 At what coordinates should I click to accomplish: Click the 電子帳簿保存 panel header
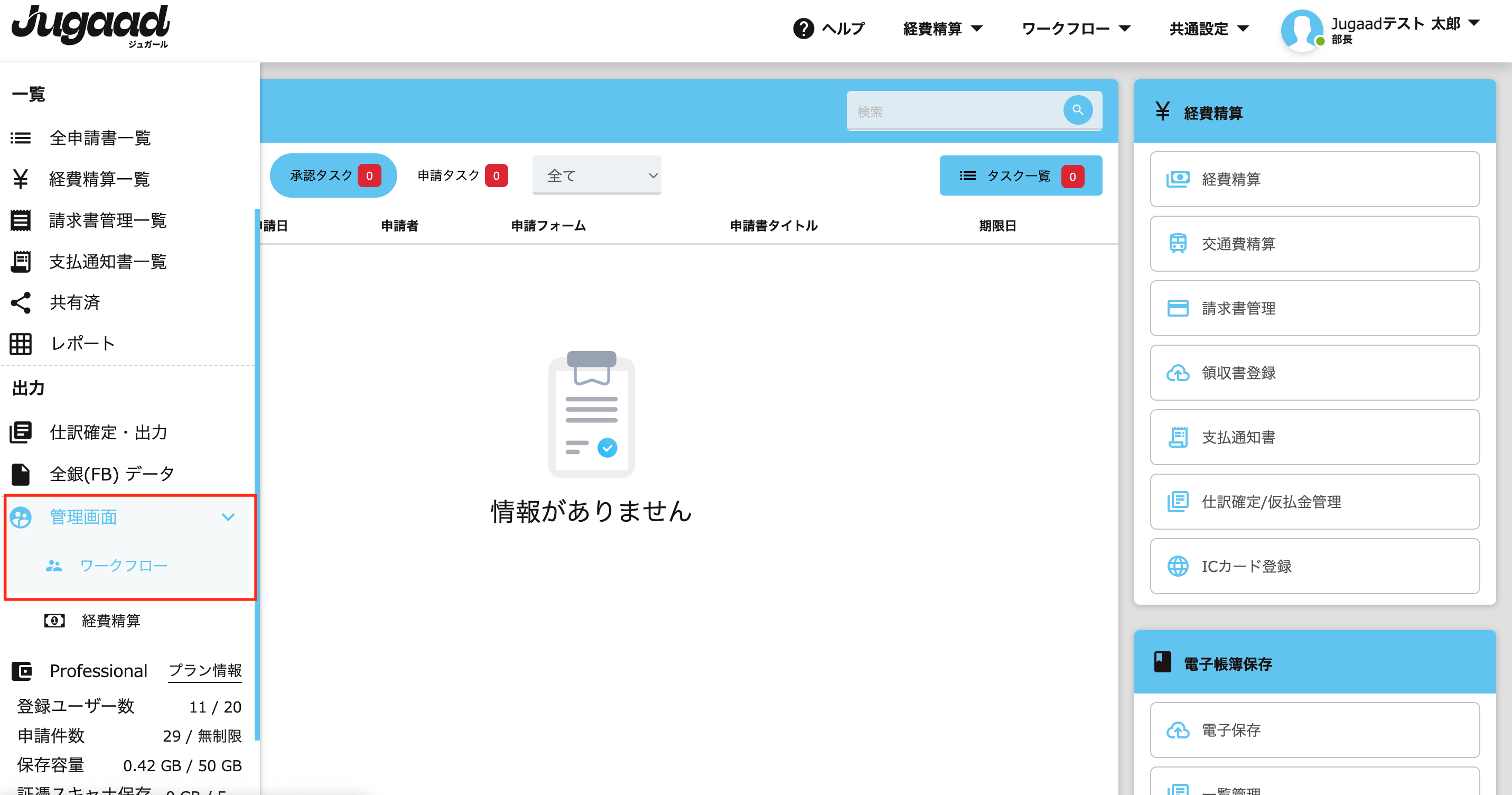point(1315,663)
